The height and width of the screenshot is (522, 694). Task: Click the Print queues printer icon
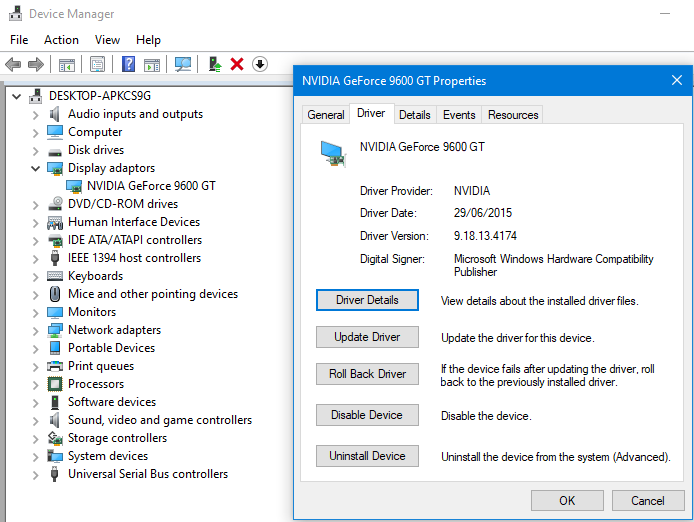click(55, 366)
